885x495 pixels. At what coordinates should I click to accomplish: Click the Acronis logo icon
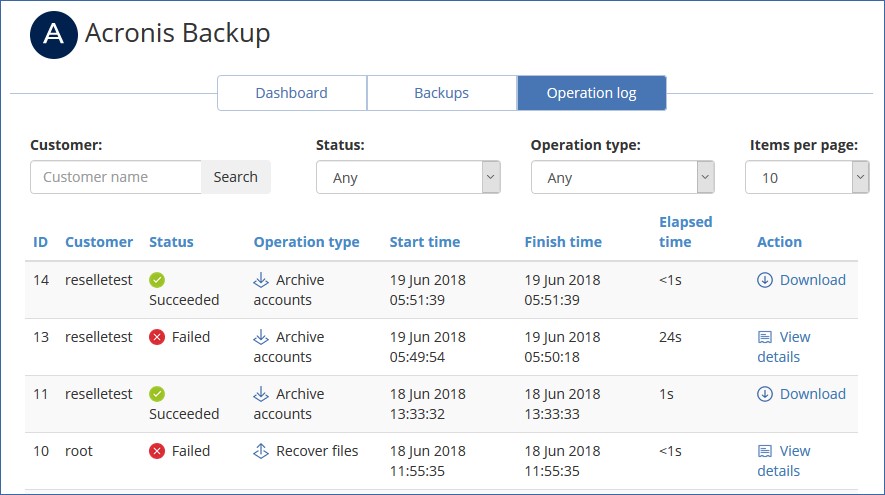54,34
